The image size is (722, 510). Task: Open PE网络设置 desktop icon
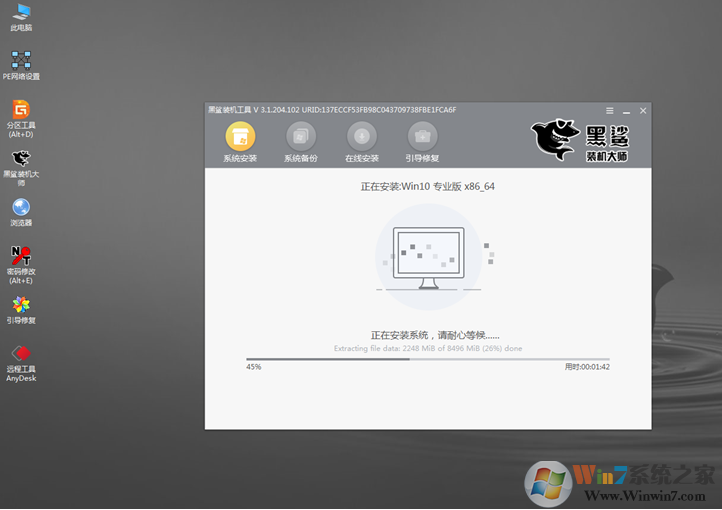coord(21,65)
